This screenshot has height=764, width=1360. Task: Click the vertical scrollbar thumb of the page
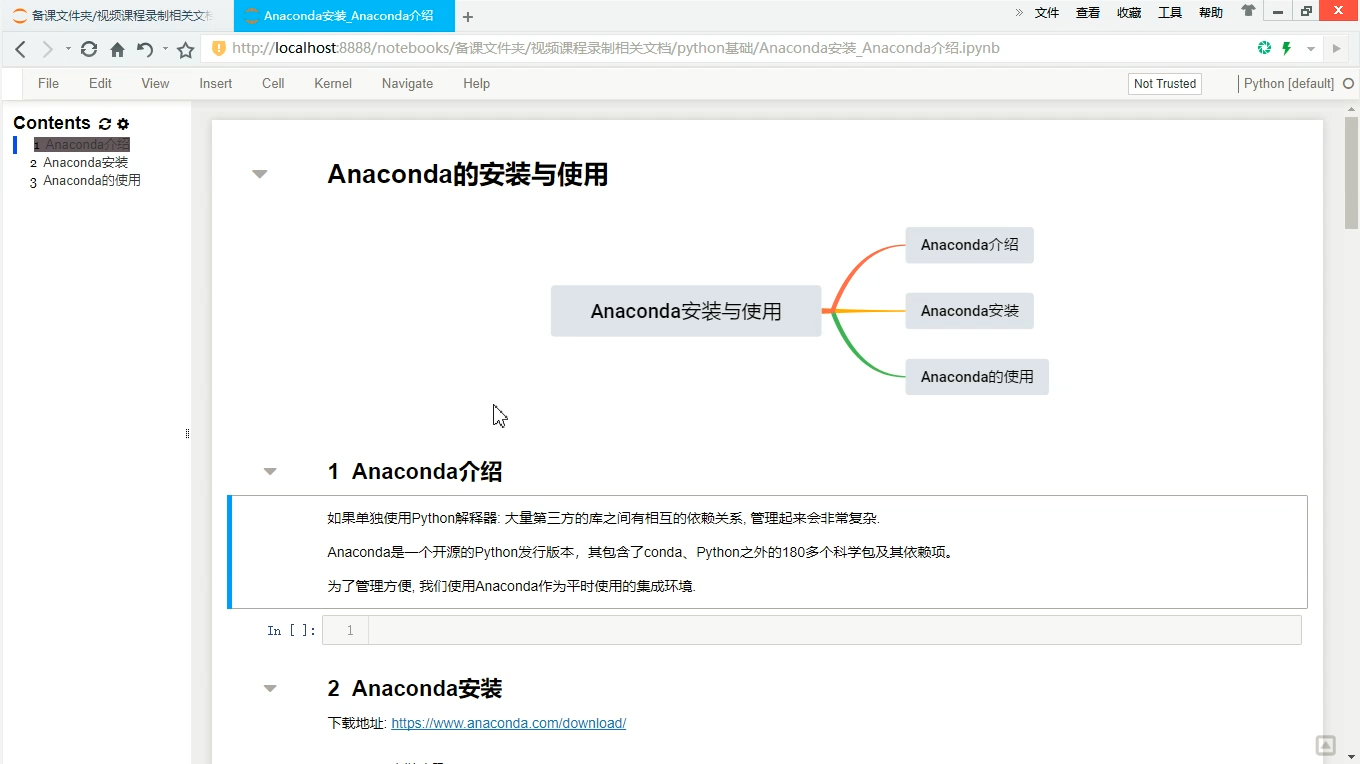click(1351, 173)
